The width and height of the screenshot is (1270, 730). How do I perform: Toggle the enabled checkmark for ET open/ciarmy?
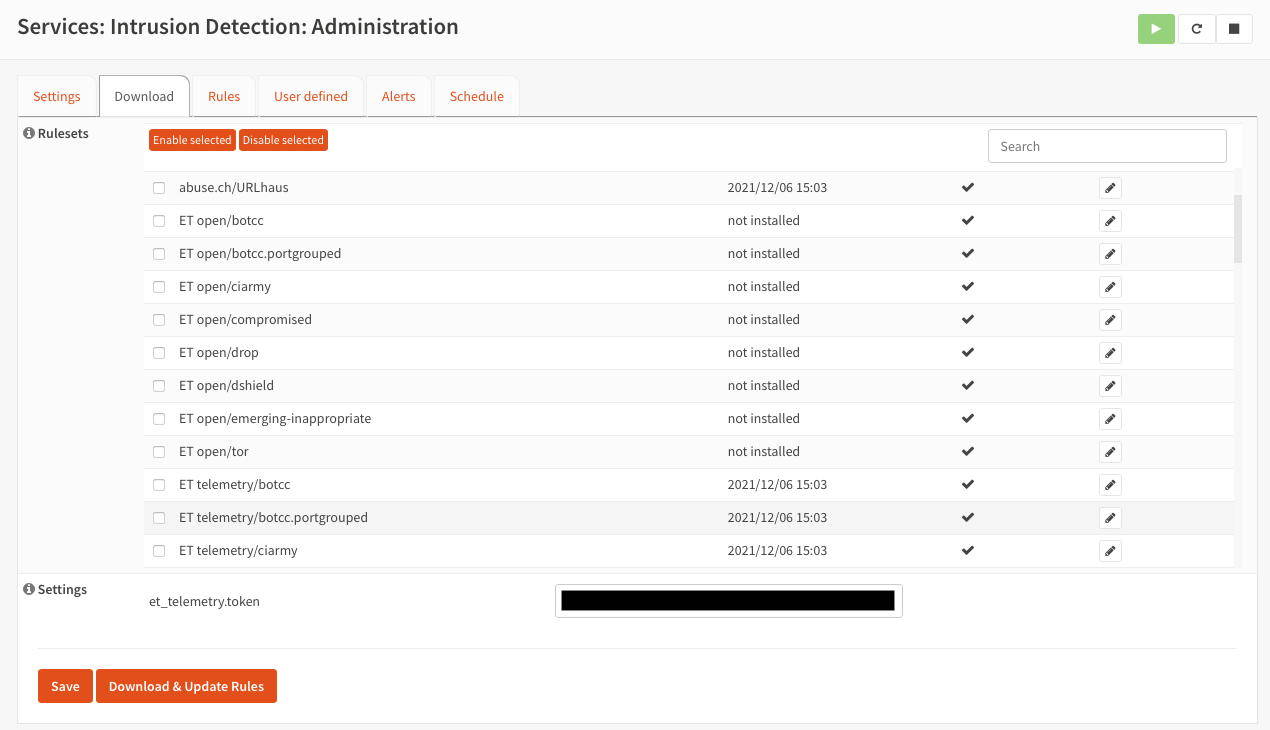[x=967, y=286]
